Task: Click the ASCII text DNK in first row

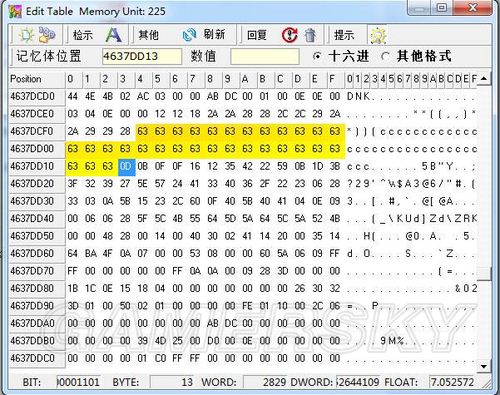Action: tap(359, 96)
